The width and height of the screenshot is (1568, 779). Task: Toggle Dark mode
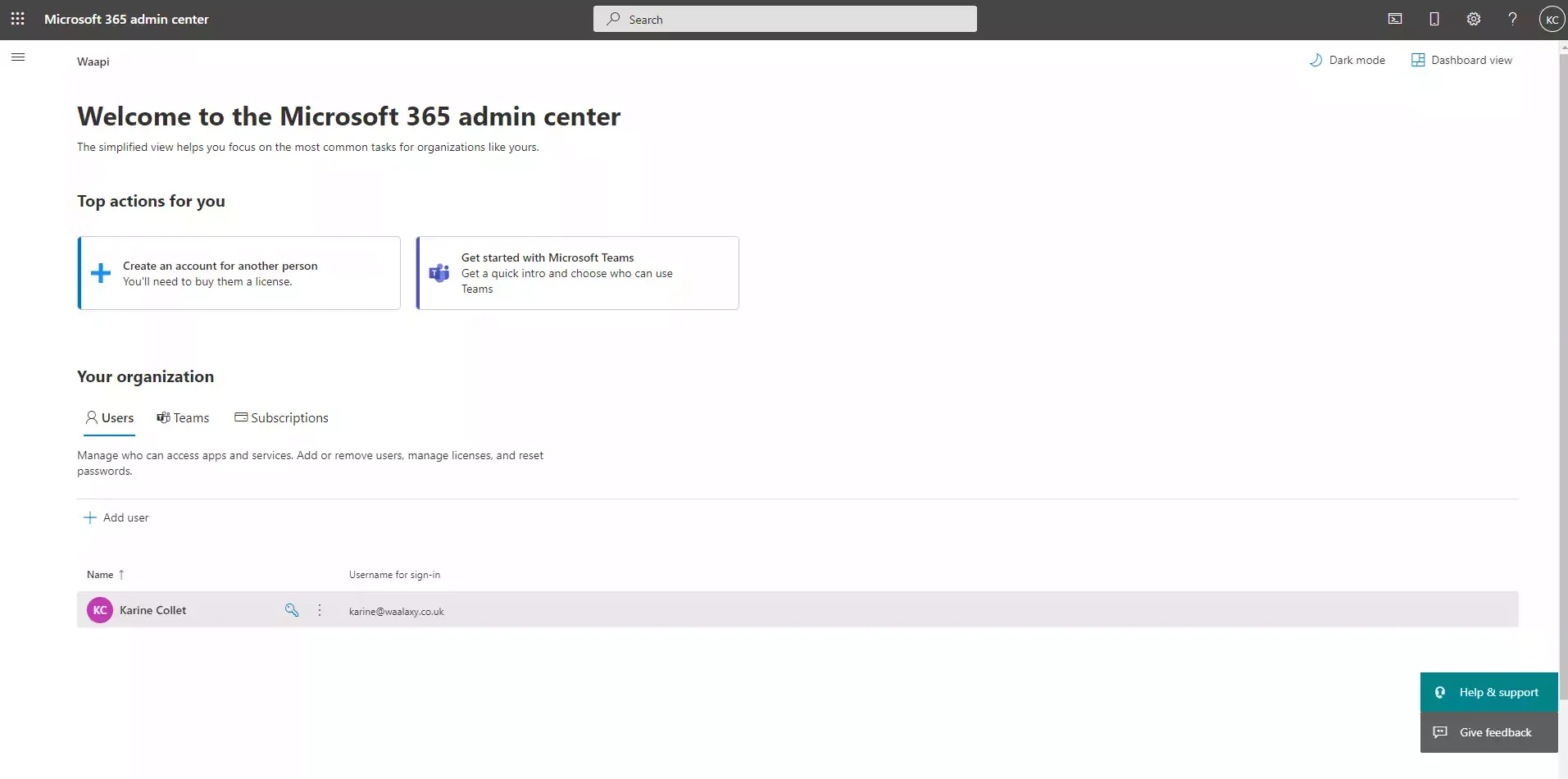click(1347, 60)
